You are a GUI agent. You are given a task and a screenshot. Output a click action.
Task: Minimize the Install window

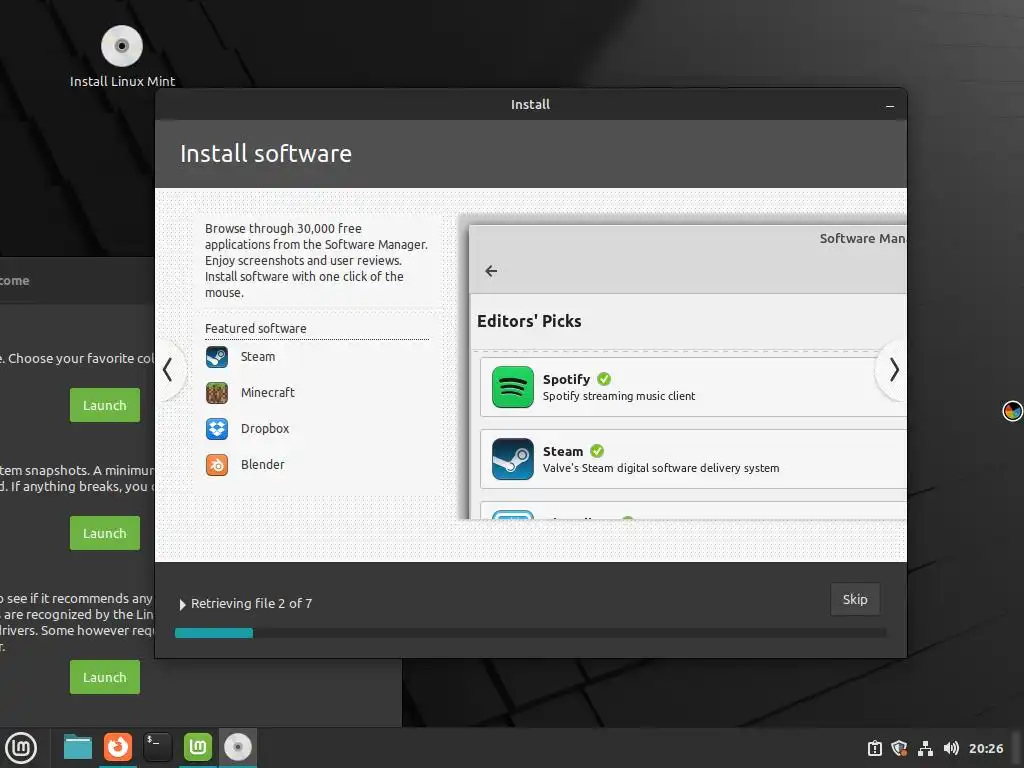point(889,105)
